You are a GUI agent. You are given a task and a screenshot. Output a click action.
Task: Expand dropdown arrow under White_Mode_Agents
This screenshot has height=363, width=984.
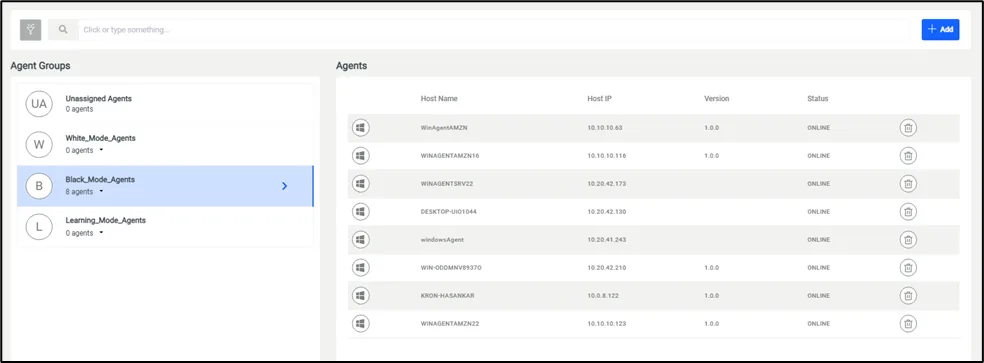click(101, 151)
